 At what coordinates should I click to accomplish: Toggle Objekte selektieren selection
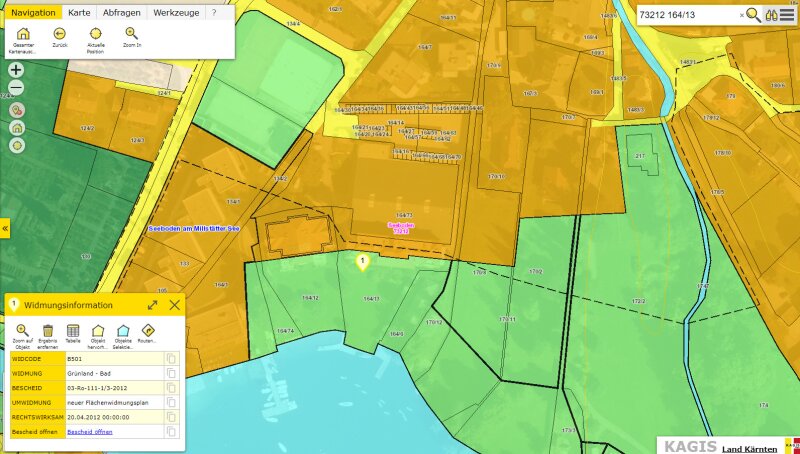pyautogui.click(x=123, y=330)
